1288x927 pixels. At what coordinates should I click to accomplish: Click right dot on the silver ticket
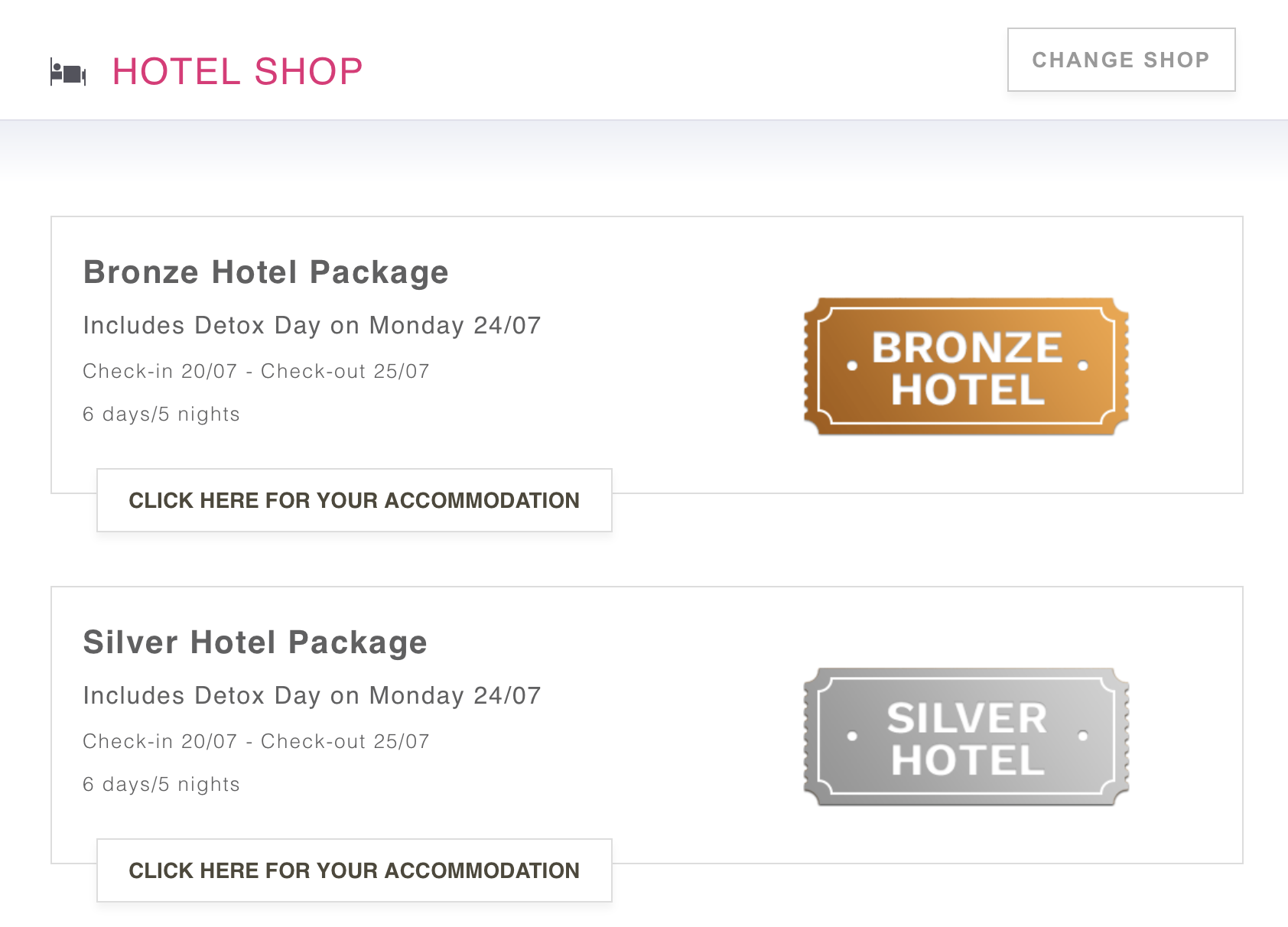(x=1083, y=736)
